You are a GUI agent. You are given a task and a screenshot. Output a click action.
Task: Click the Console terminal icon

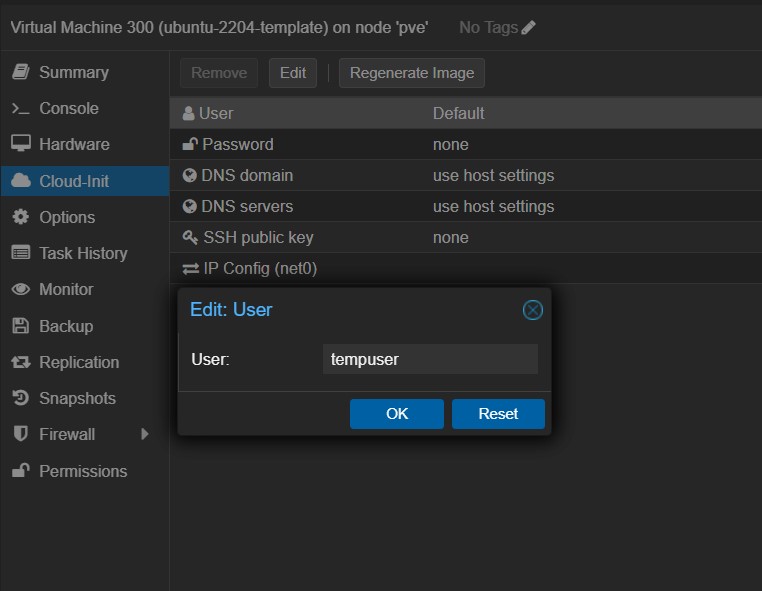click(x=20, y=108)
